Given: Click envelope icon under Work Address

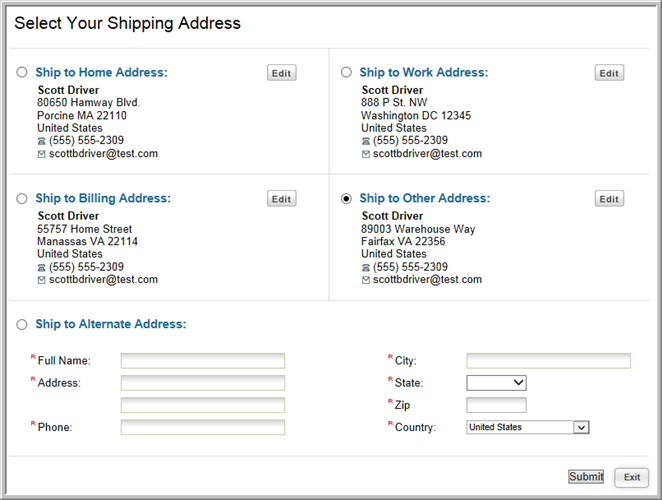Looking at the screenshot, I should [x=366, y=154].
